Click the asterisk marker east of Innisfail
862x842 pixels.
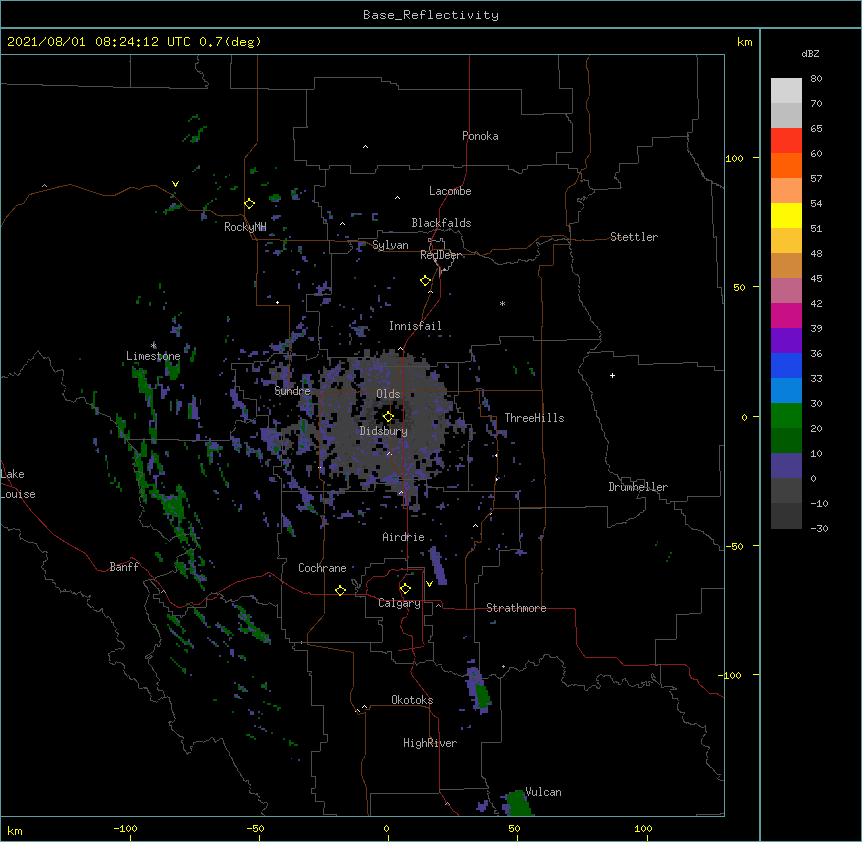tap(502, 303)
